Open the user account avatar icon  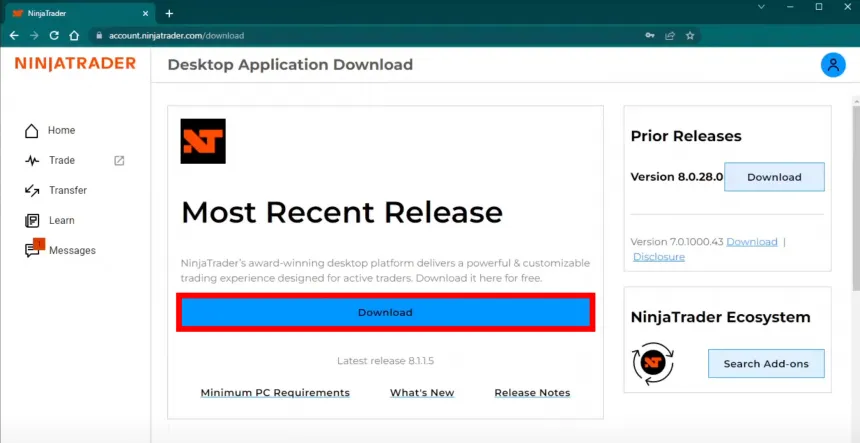[832, 65]
